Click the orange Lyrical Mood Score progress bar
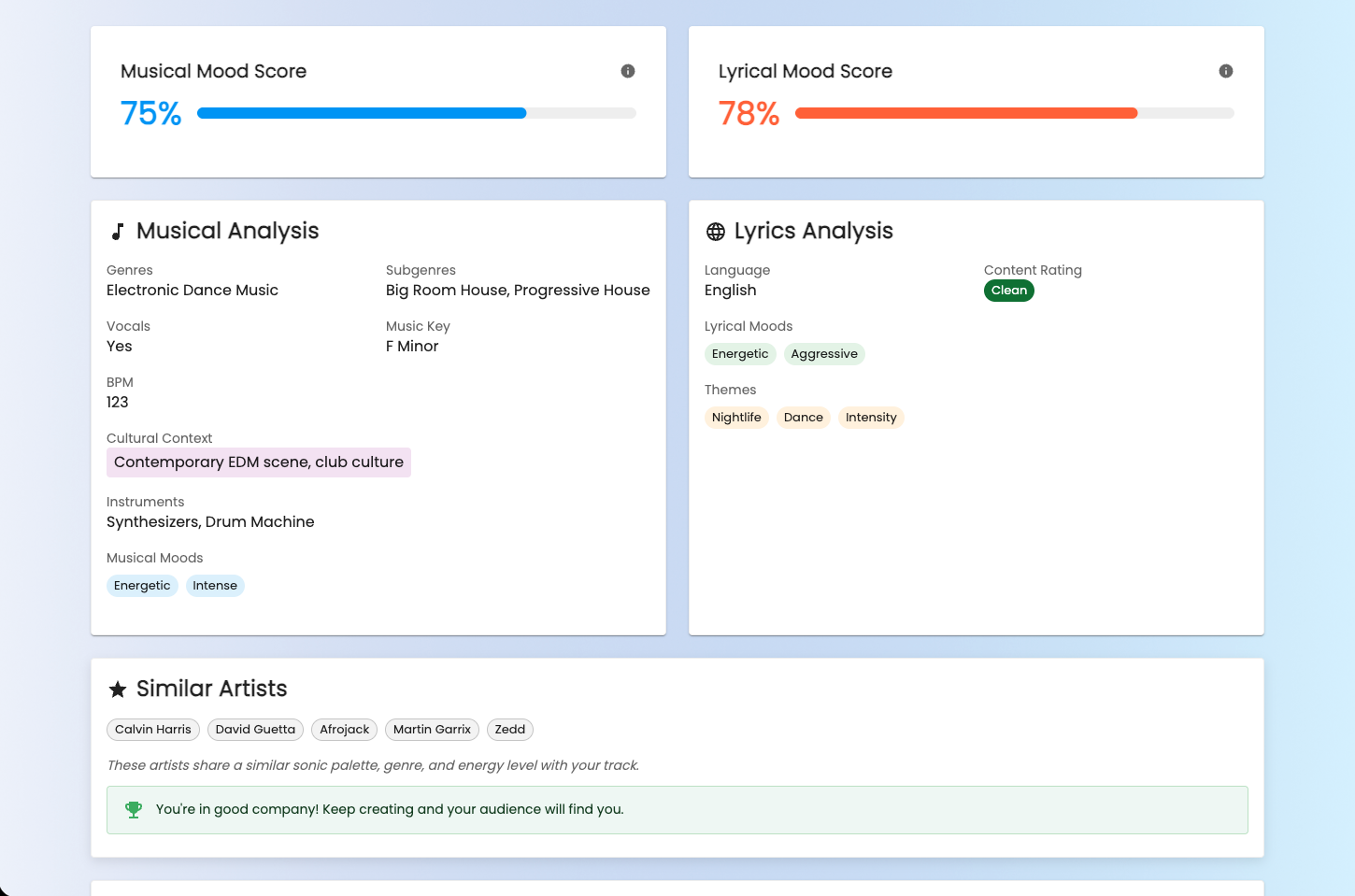Screen dimensions: 1355x896 coord(1015,113)
